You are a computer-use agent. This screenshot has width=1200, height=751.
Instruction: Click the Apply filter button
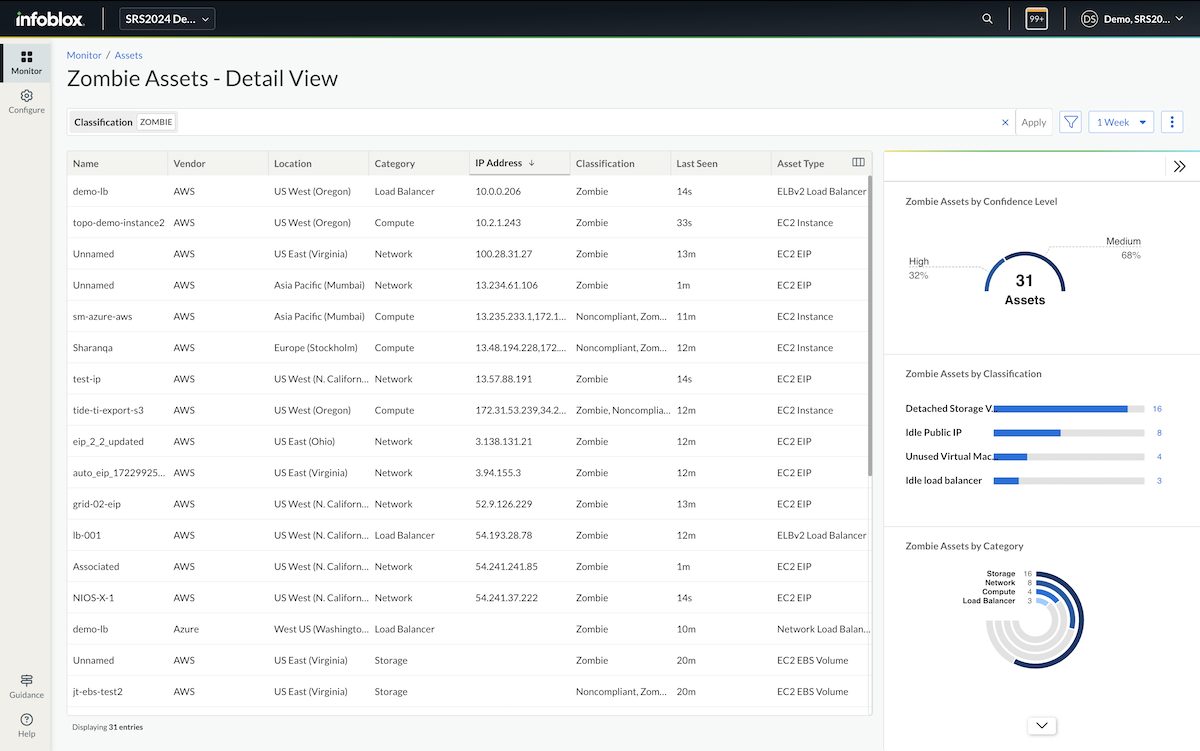click(x=1033, y=122)
